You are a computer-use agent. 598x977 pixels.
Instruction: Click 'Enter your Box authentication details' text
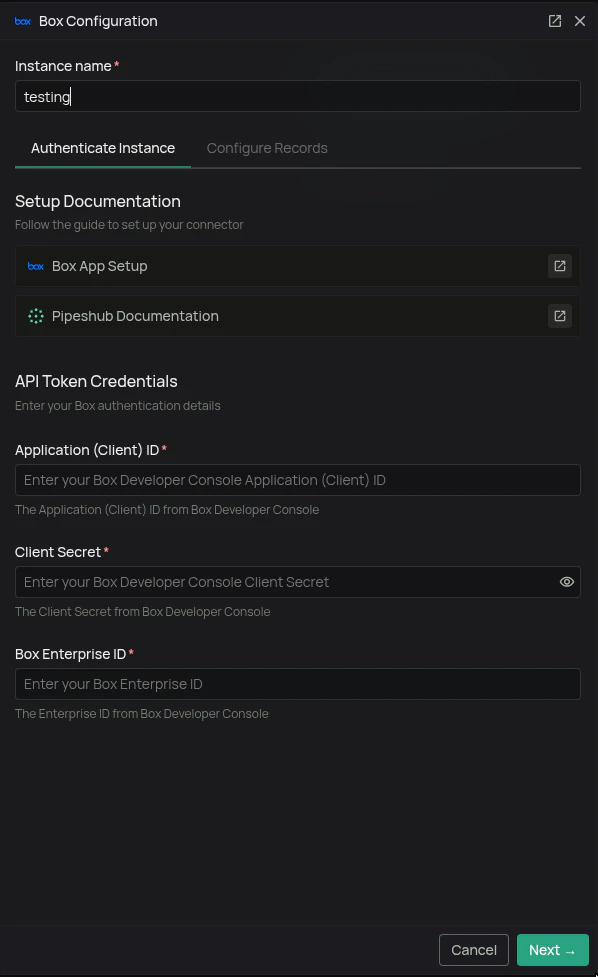[x=118, y=406]
